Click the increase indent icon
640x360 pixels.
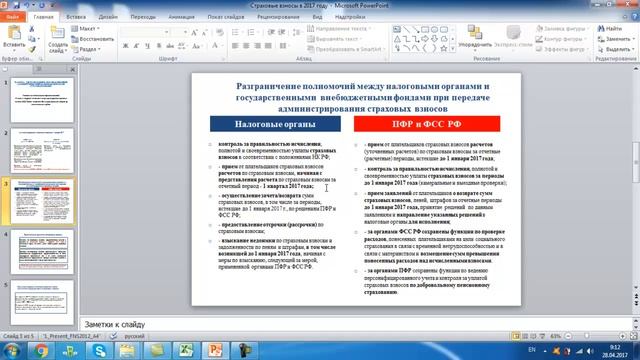point(281,32)
